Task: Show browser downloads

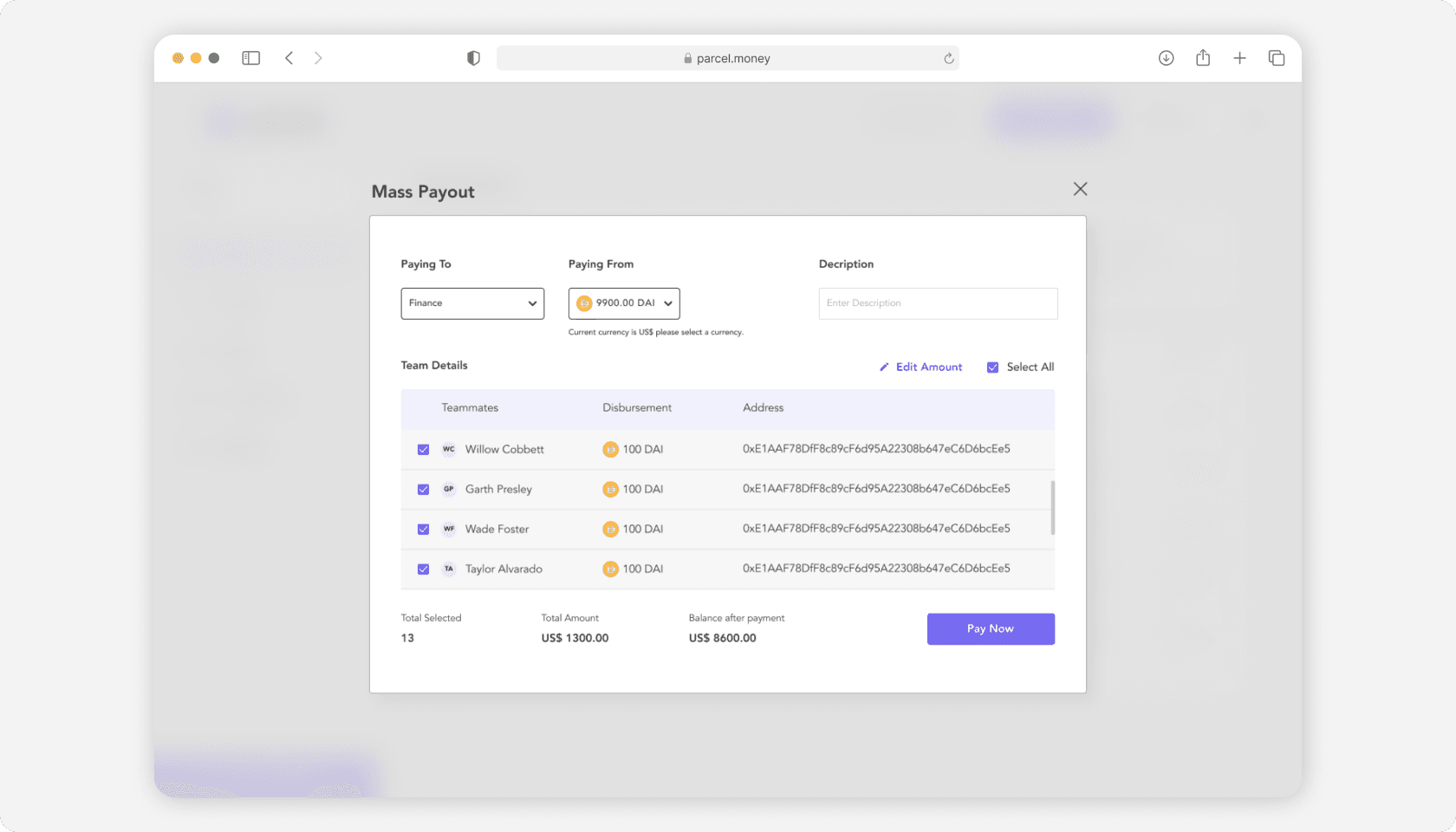Action: coord(1167,58)
